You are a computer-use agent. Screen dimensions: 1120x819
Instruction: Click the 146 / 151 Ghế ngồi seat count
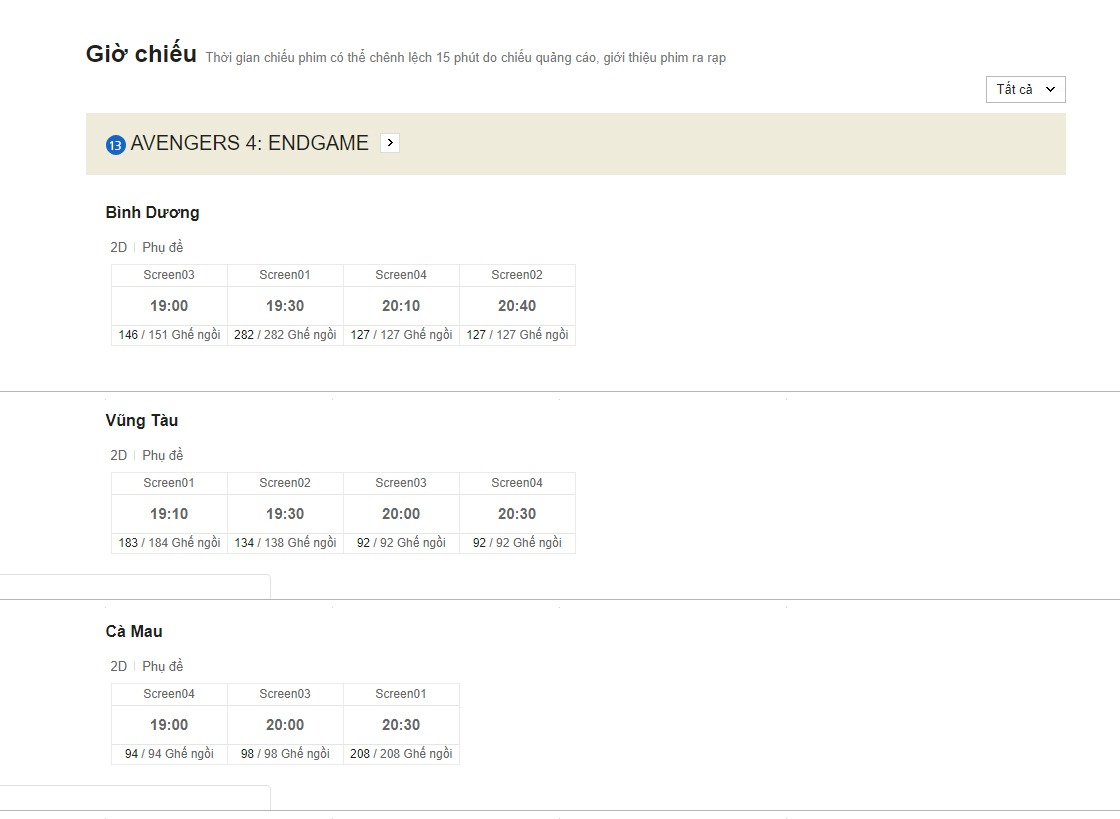169,335
